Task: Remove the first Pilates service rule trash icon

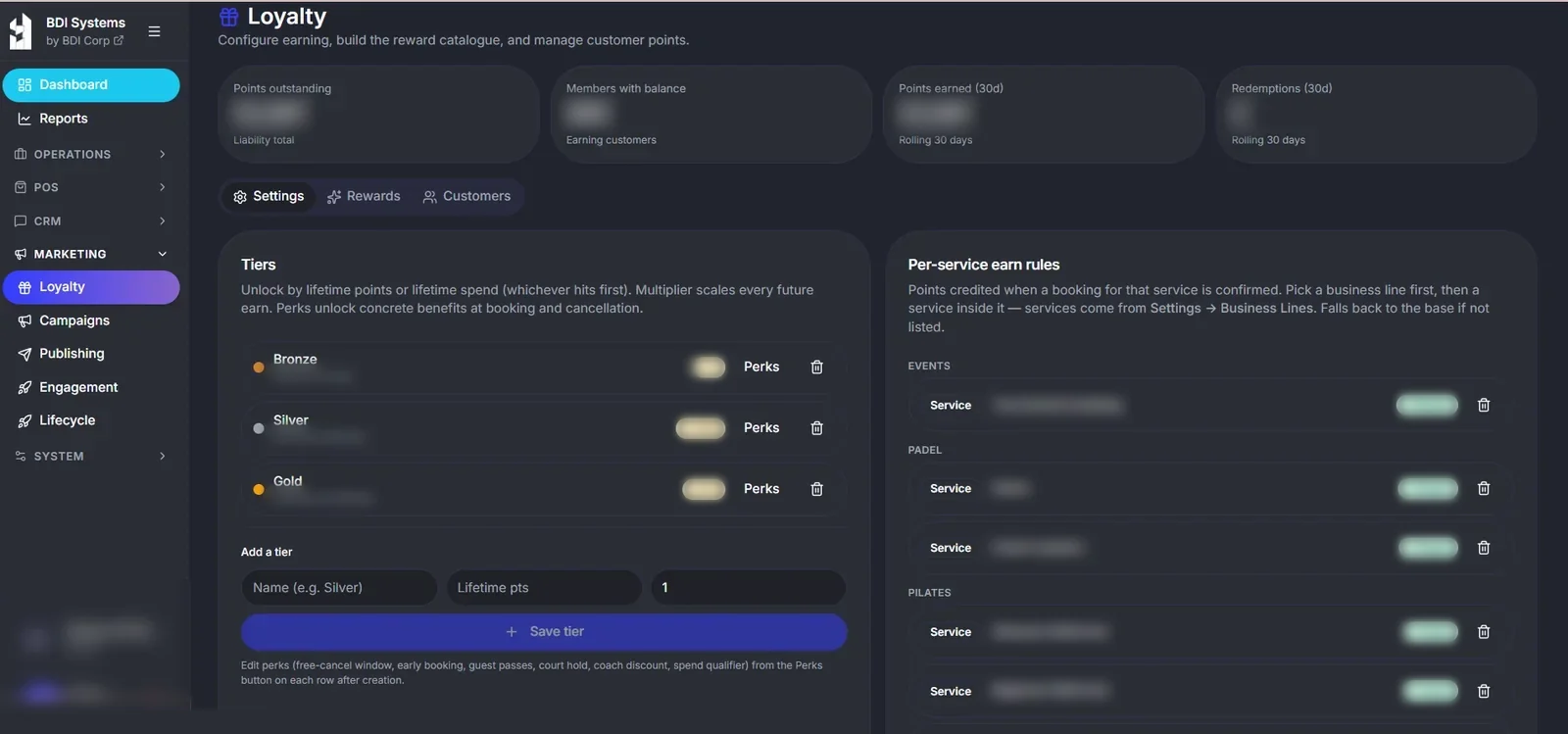Action: [x=1484, y=632]
